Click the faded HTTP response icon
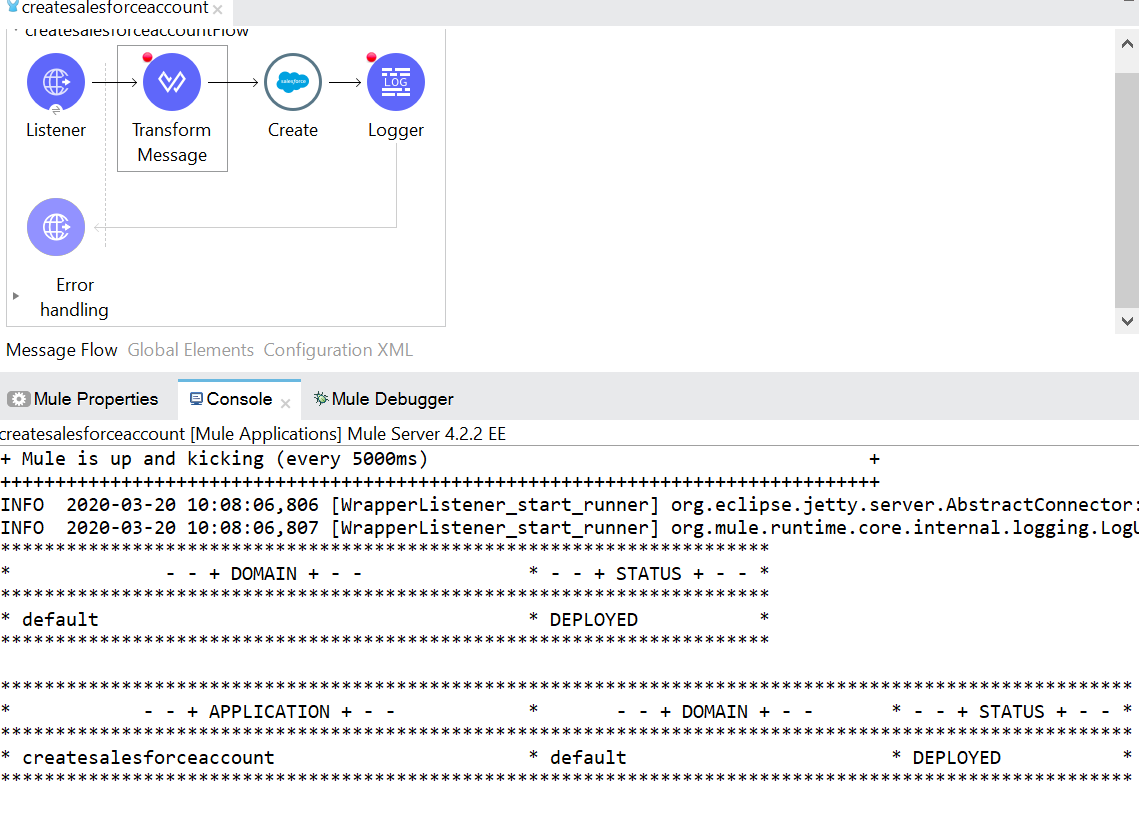The height and width of the screenshot is (833, 1139). 56,227
